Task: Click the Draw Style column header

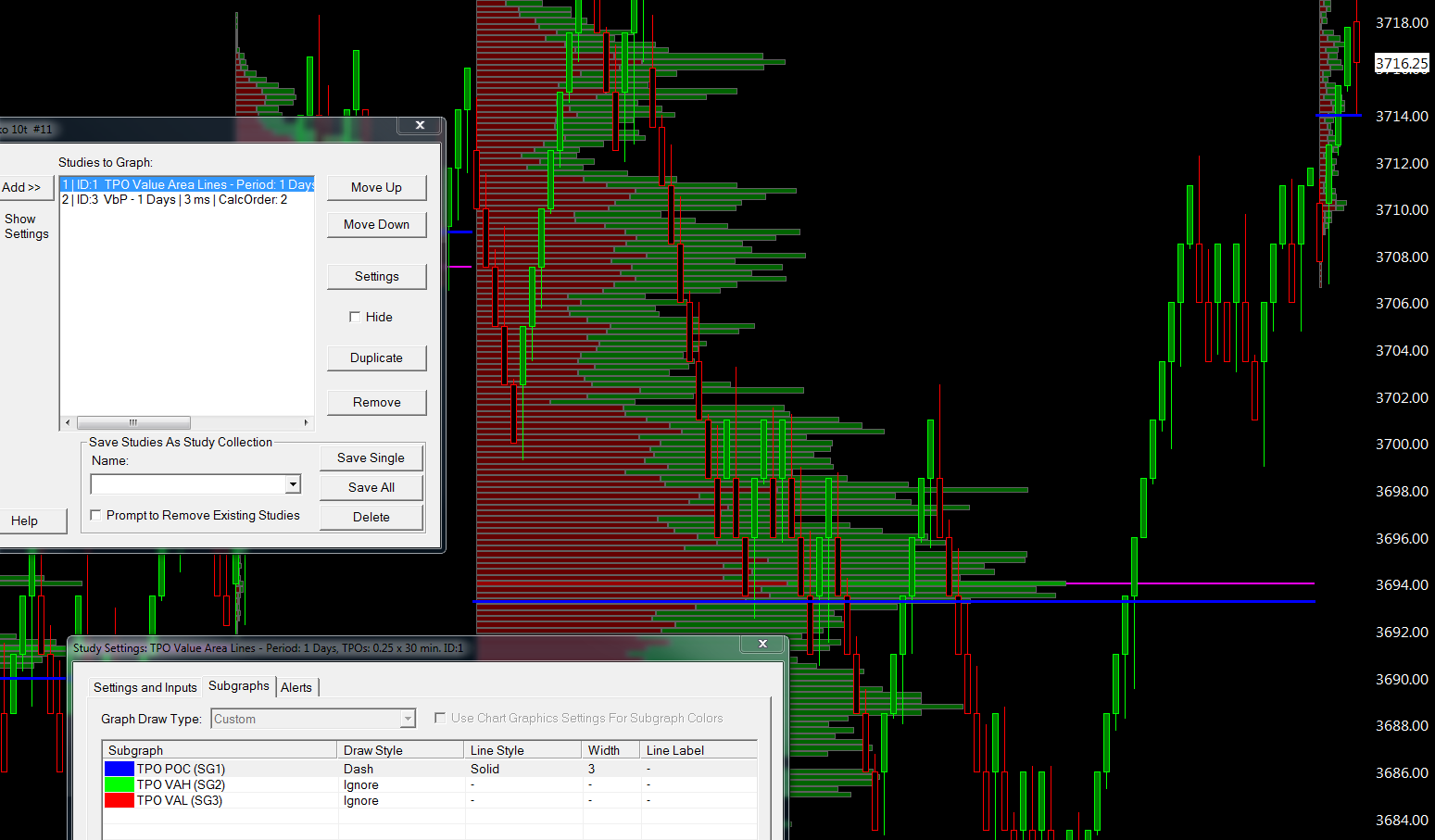Action: [401, 750]
